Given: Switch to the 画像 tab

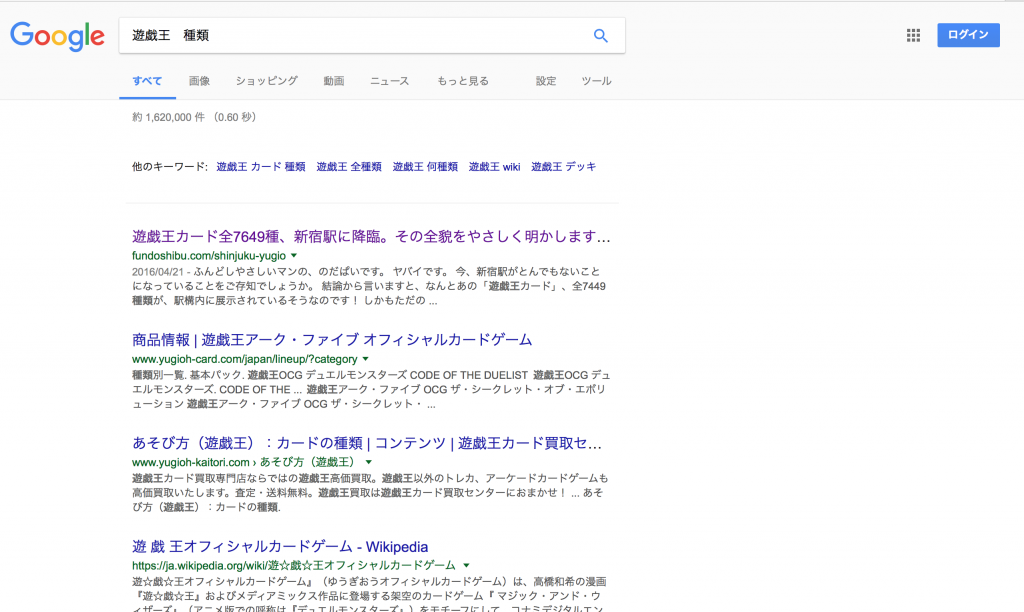Looking at the screenshot, I should click(199, 81).
